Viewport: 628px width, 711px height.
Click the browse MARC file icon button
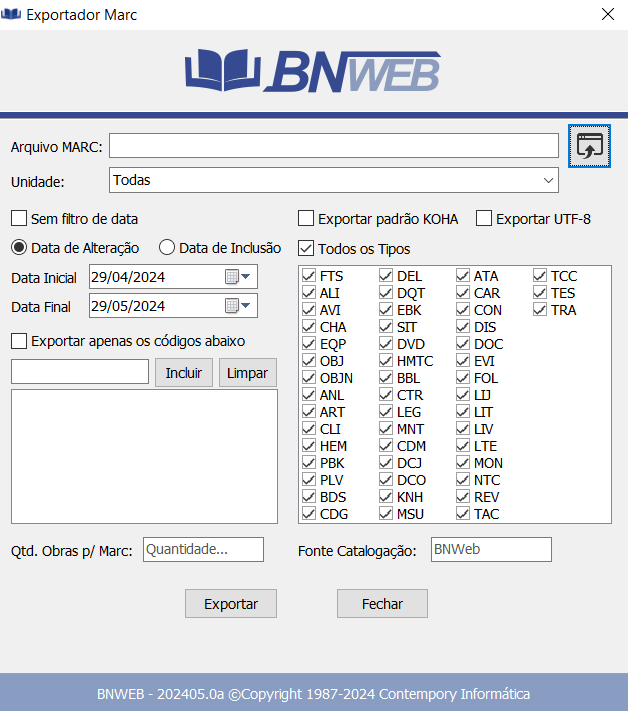[x=589, y=146]
